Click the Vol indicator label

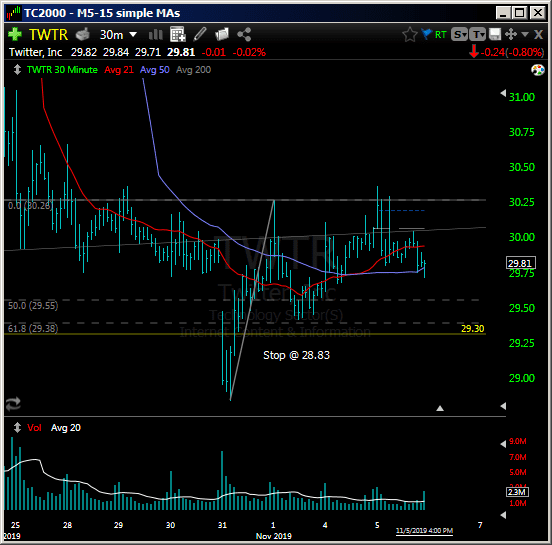click(34, 428)
